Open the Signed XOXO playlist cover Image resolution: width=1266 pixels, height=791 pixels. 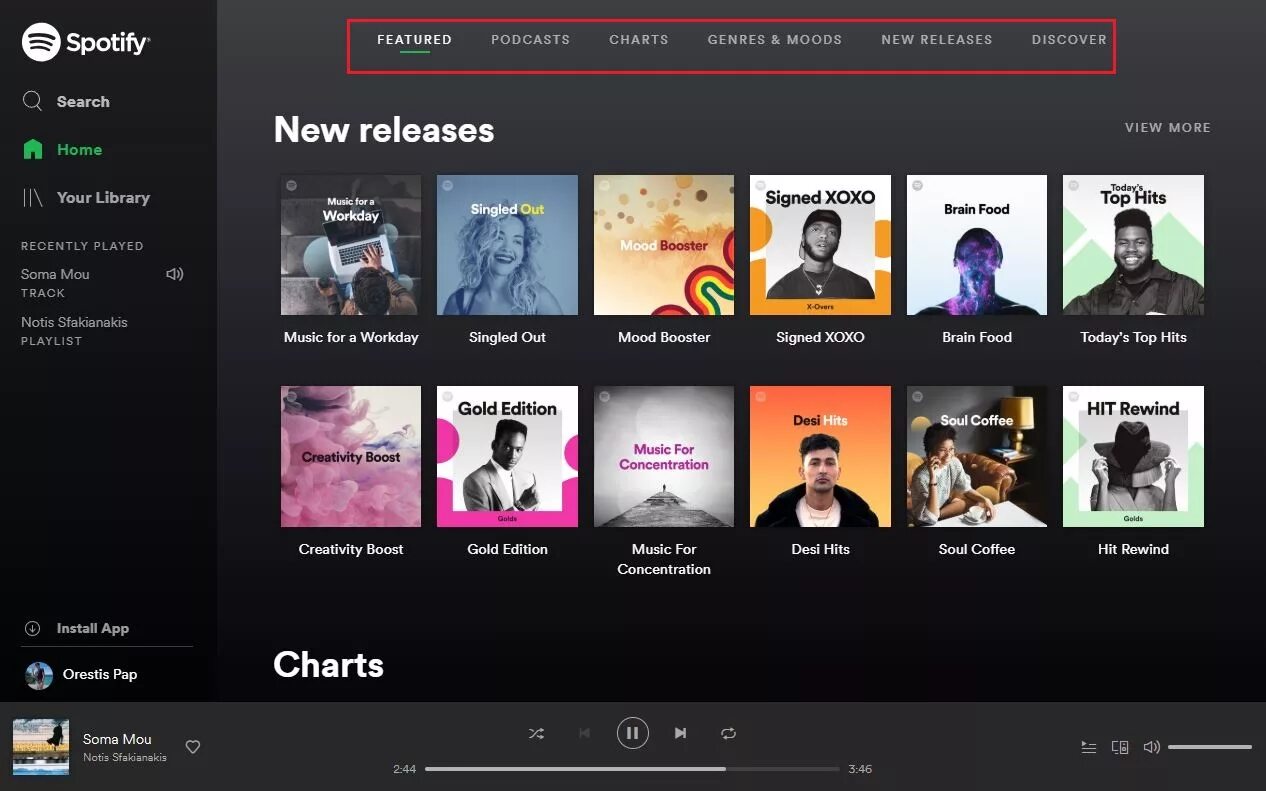point(820,245)
